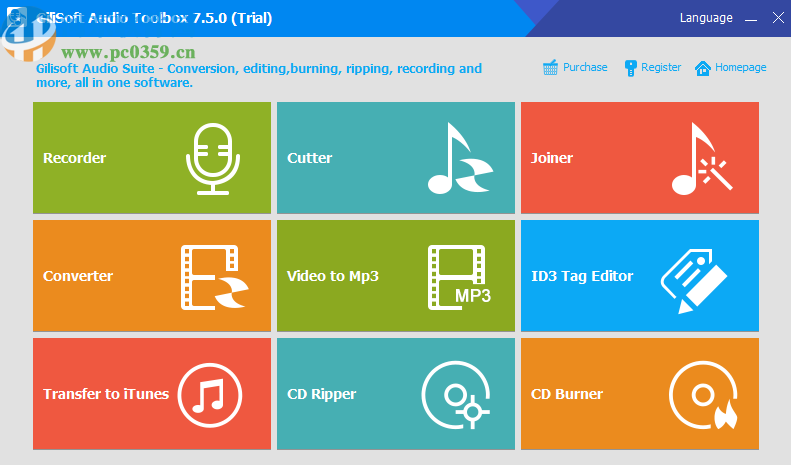791x465 pixels.
Task: Select the CD Burner label
Action: pyautogui.click(x=567, y=394)
